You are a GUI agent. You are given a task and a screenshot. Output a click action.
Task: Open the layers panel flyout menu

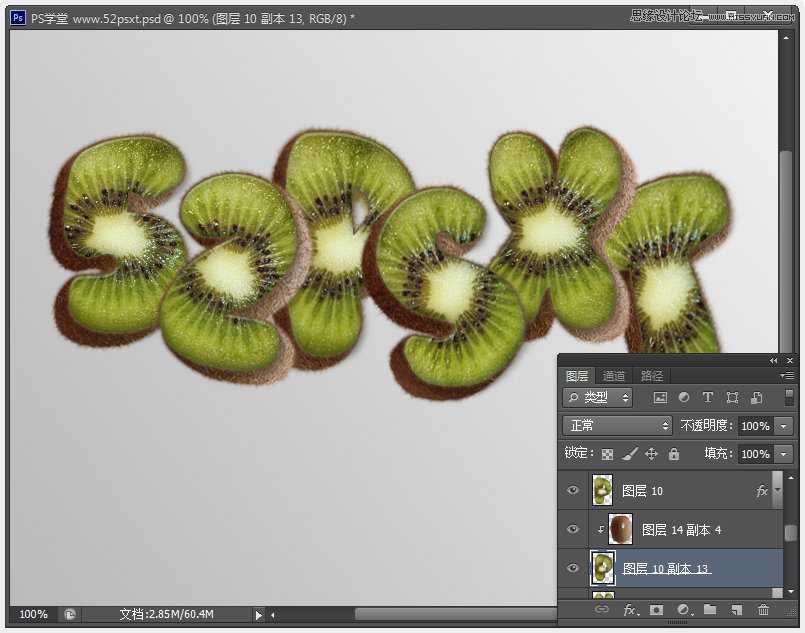787,376
